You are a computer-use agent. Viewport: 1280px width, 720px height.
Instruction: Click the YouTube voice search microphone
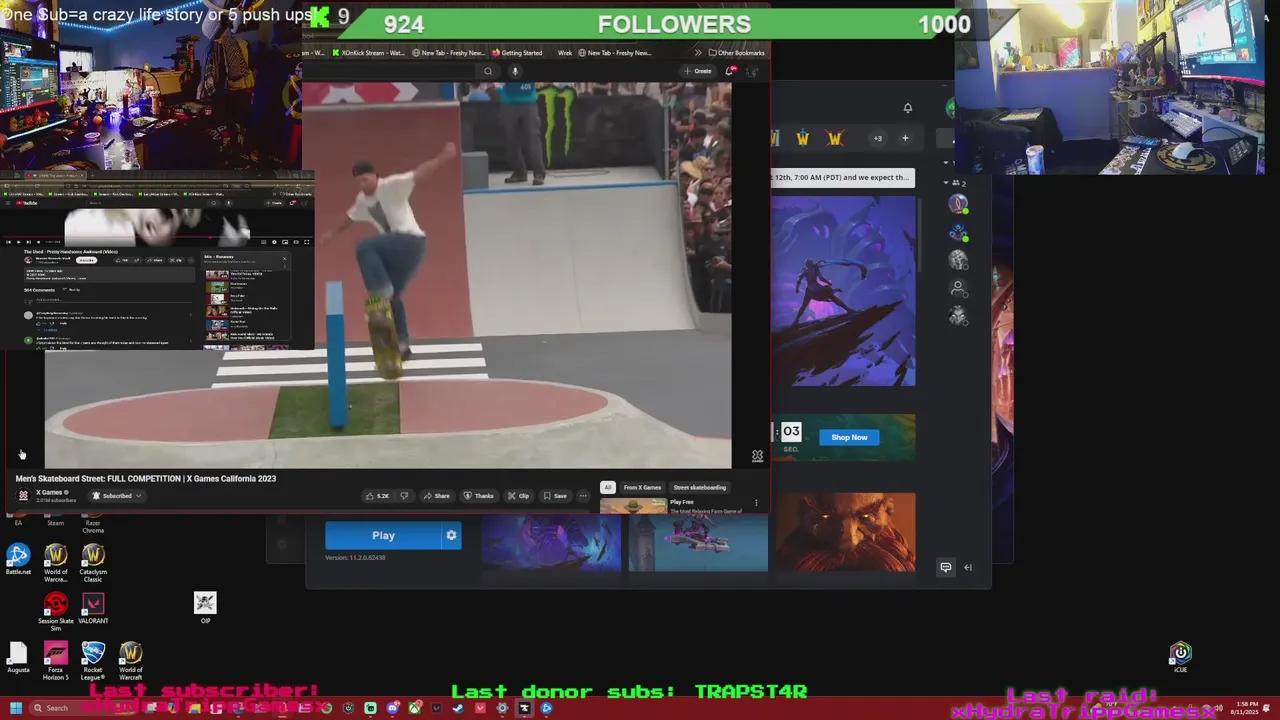515,71
